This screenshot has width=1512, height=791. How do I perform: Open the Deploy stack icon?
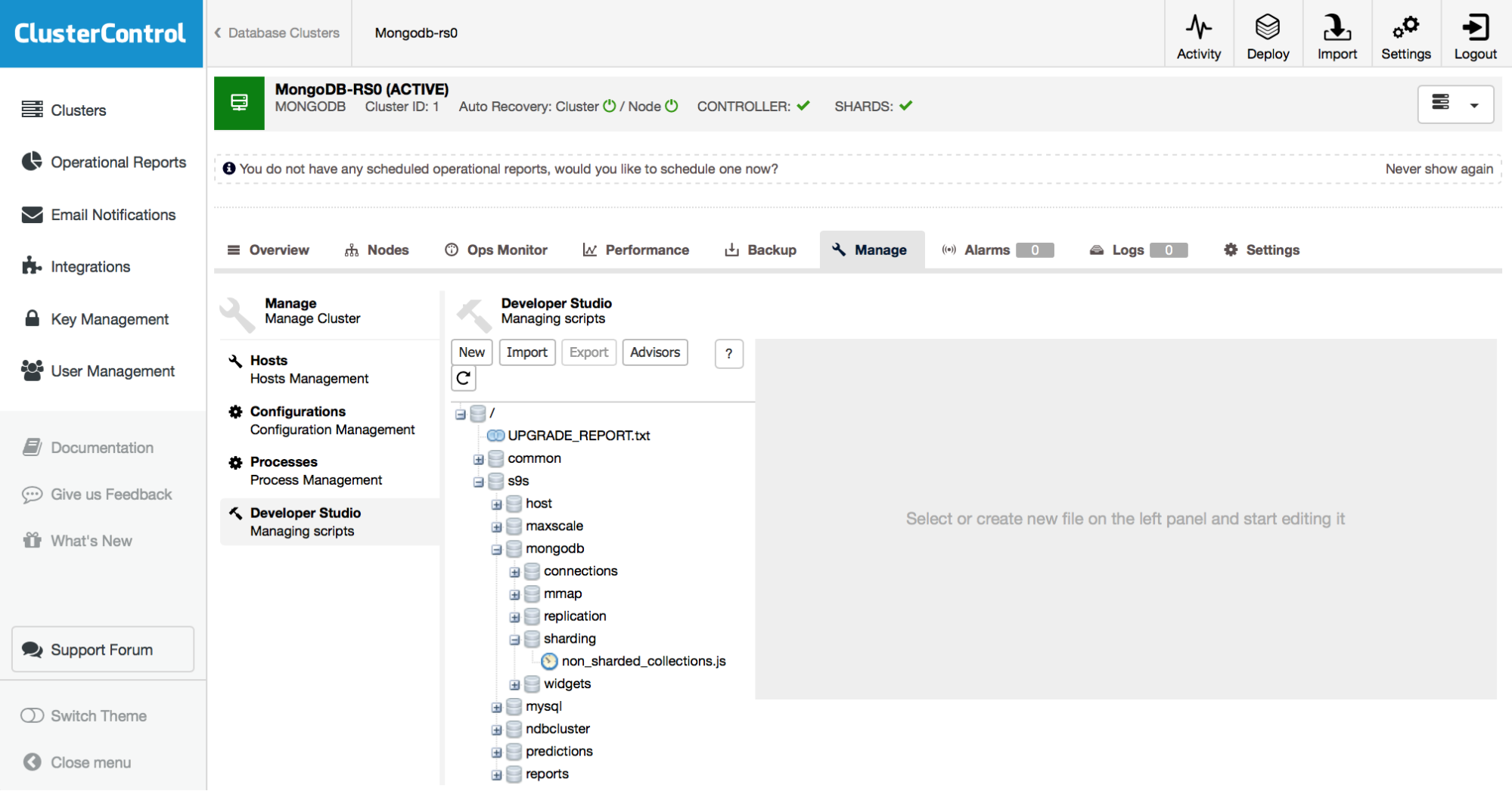coord(1268,27)
